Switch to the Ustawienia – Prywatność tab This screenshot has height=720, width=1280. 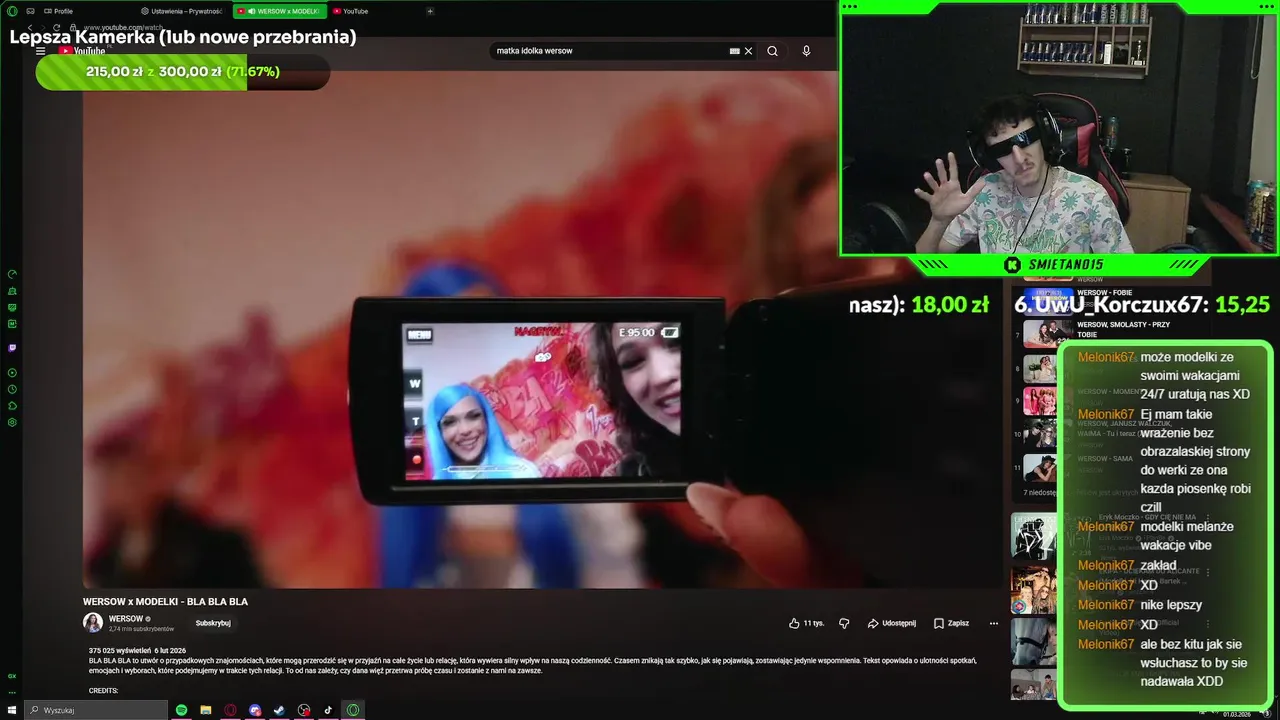[182, 11]
